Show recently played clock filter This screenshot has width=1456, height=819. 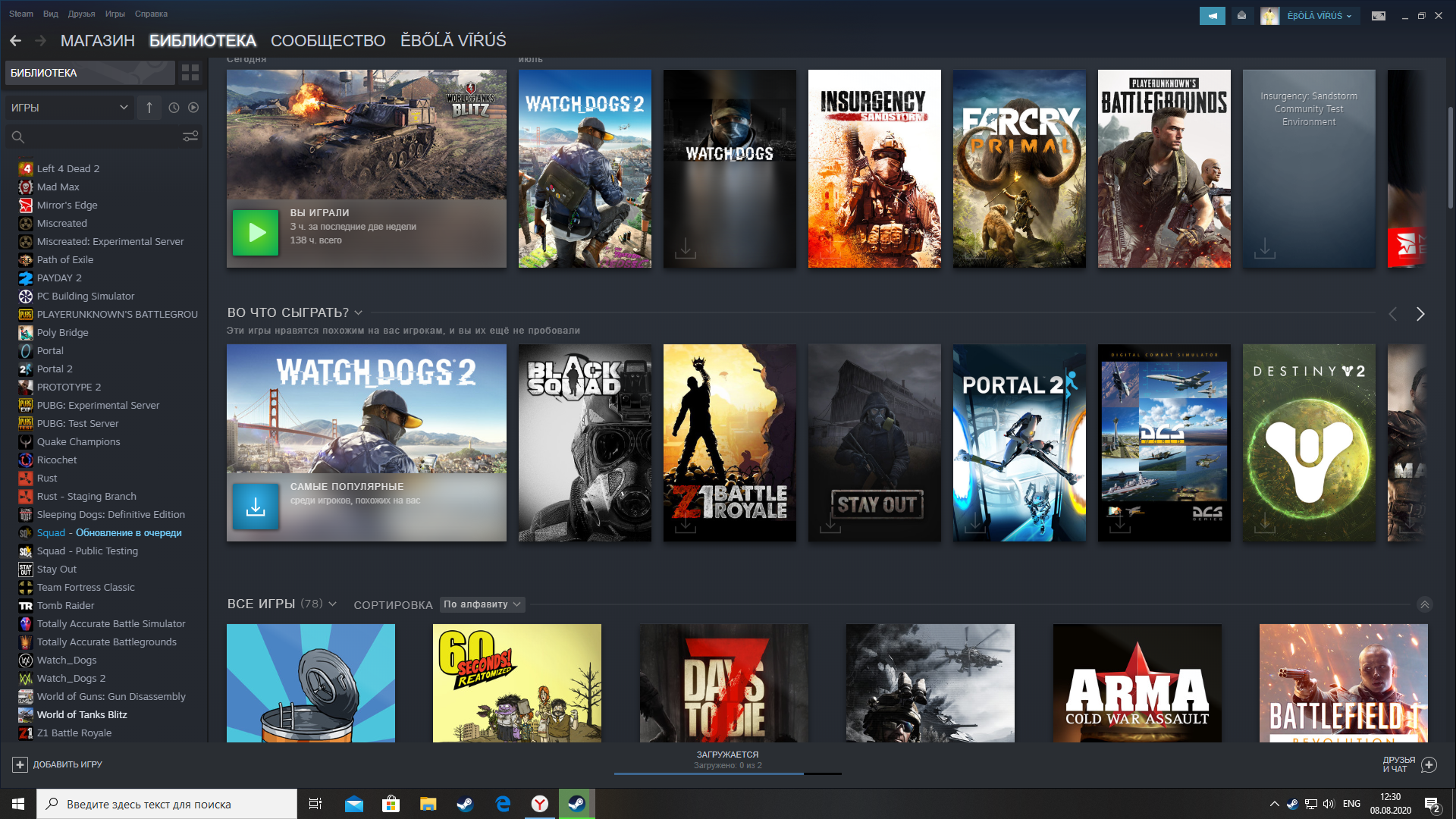(x=174, y=108)
